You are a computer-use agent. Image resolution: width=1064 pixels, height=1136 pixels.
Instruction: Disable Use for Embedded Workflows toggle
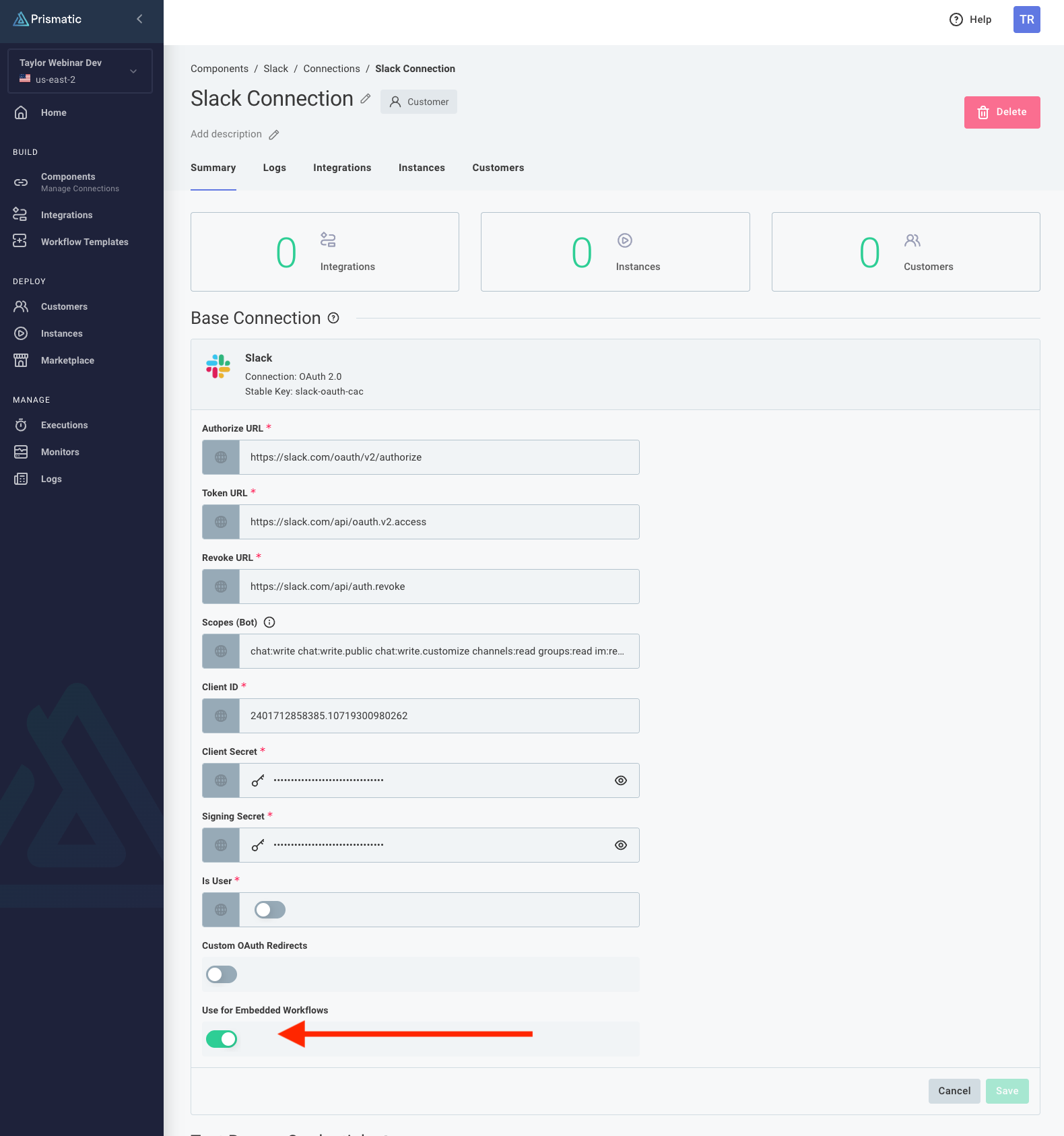pos(222,1039)
